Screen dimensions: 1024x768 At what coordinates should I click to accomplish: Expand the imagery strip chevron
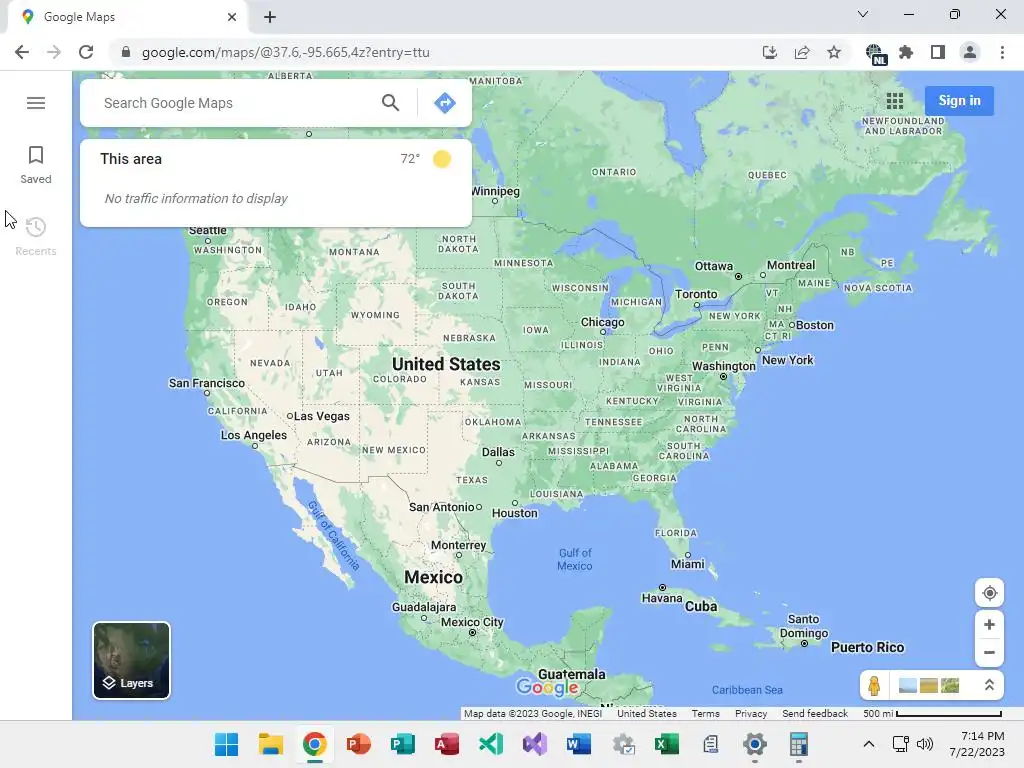coord(989,685)
